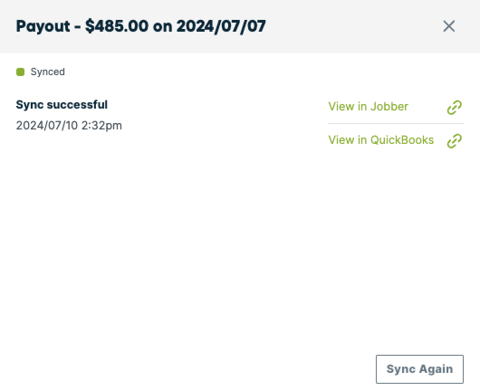
Task: Click the Sync successful heading
Action: click(x=62, y=105)
